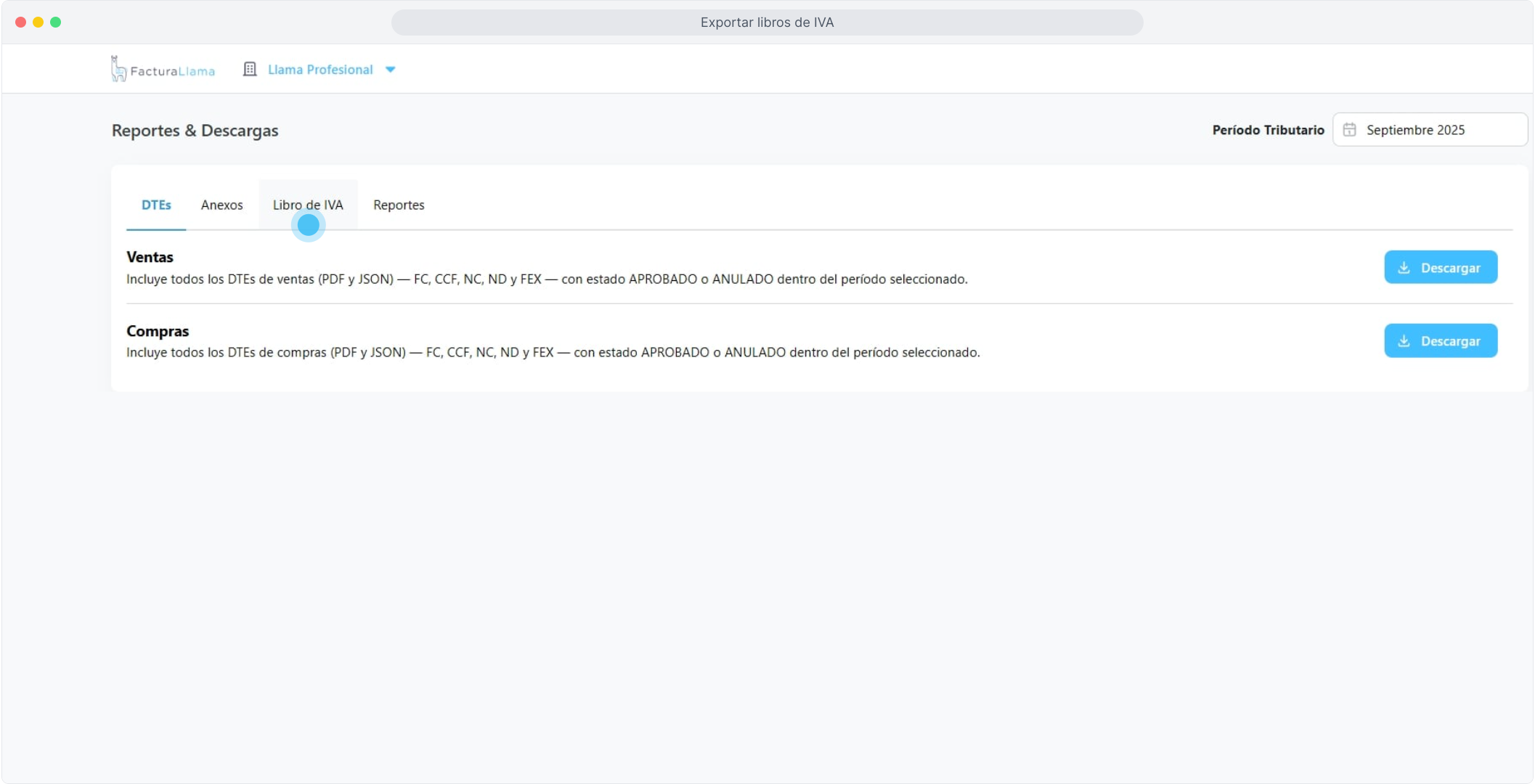Click the Exportar libros de IVA title bar
The height and width of the screenshot is (784, 1535).
[767, 23]
